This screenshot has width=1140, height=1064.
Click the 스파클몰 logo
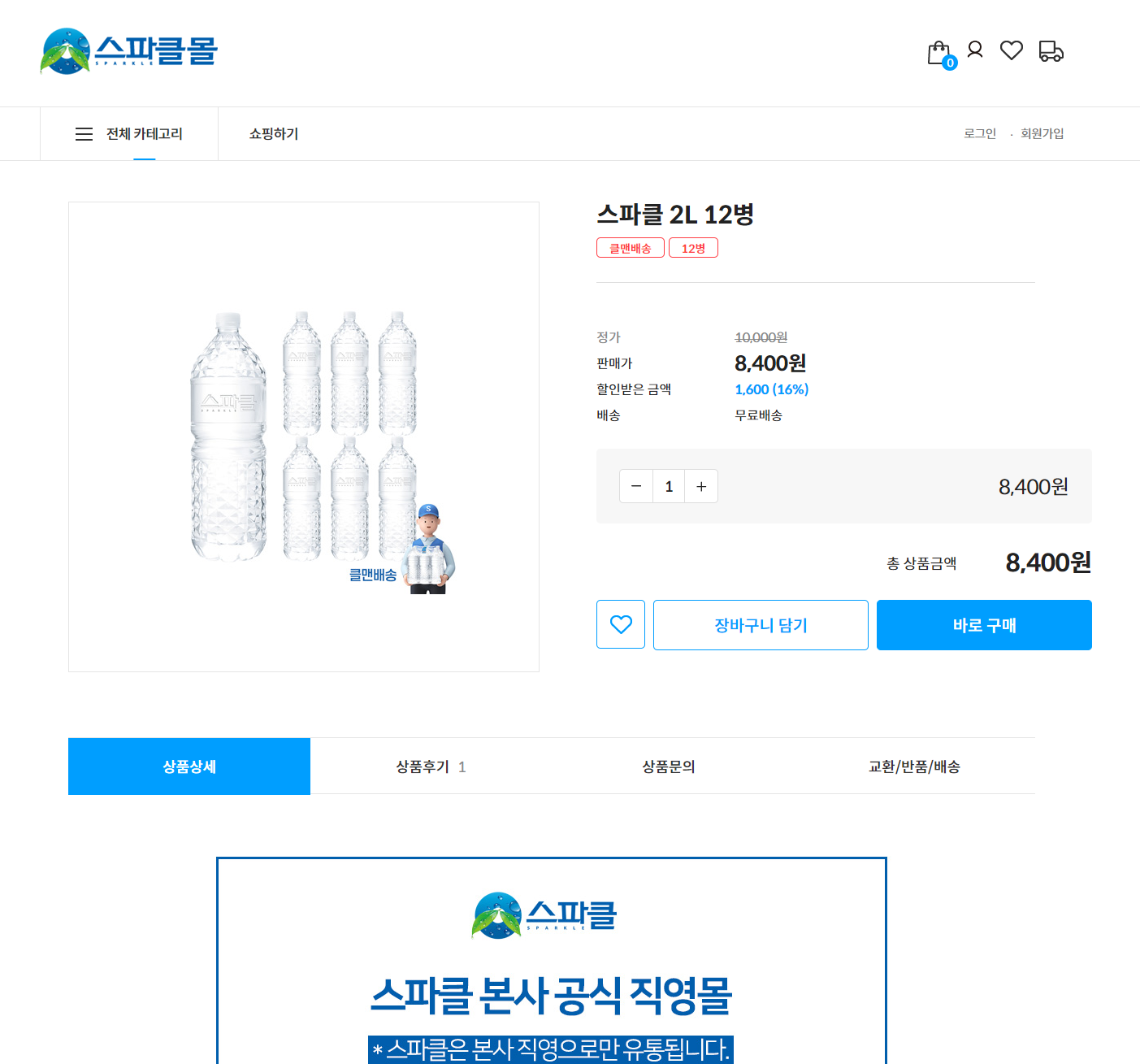pyautogui.click(x=128, y=52)
